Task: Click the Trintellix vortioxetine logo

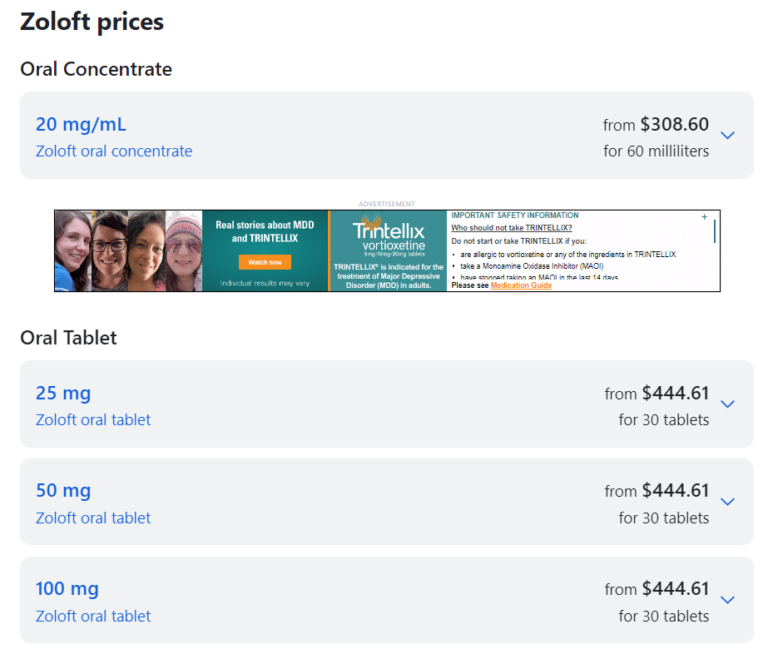Action: coord(387,237)
